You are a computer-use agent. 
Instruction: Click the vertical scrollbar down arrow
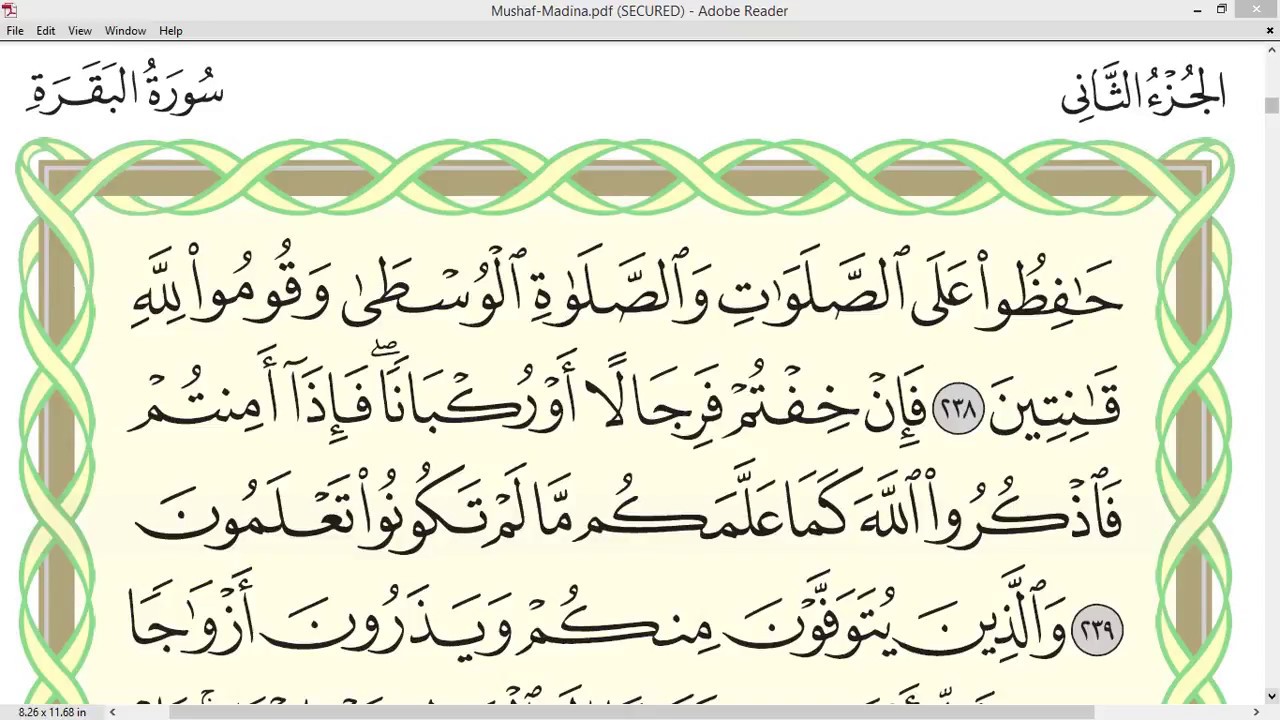1271,696
